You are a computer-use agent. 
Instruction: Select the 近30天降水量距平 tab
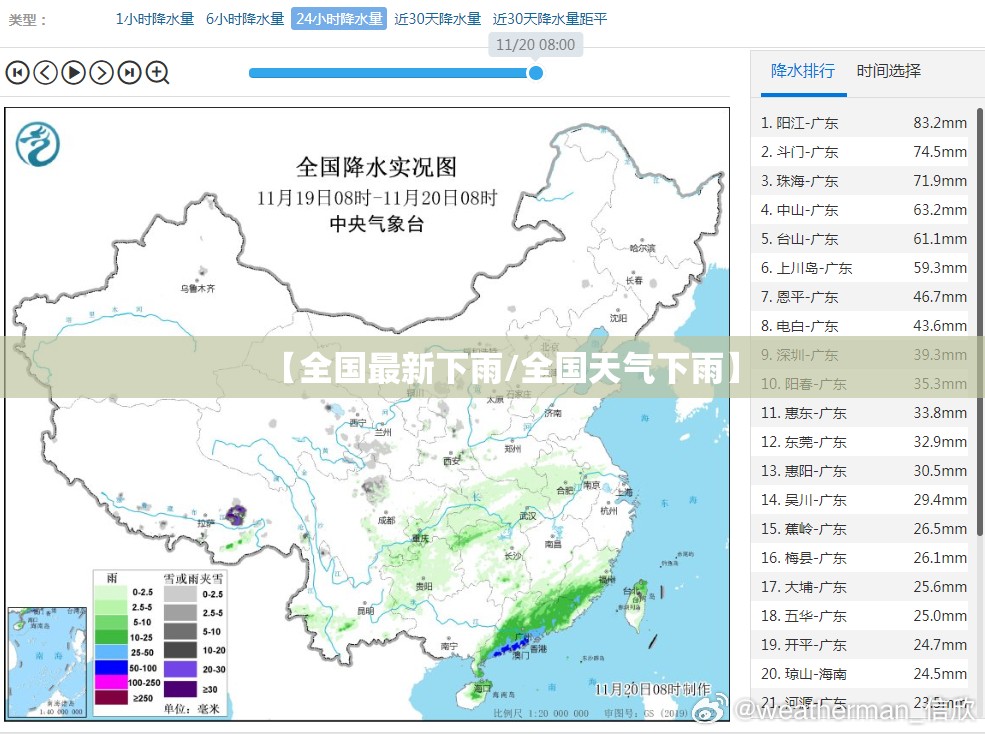click(550, 19)
